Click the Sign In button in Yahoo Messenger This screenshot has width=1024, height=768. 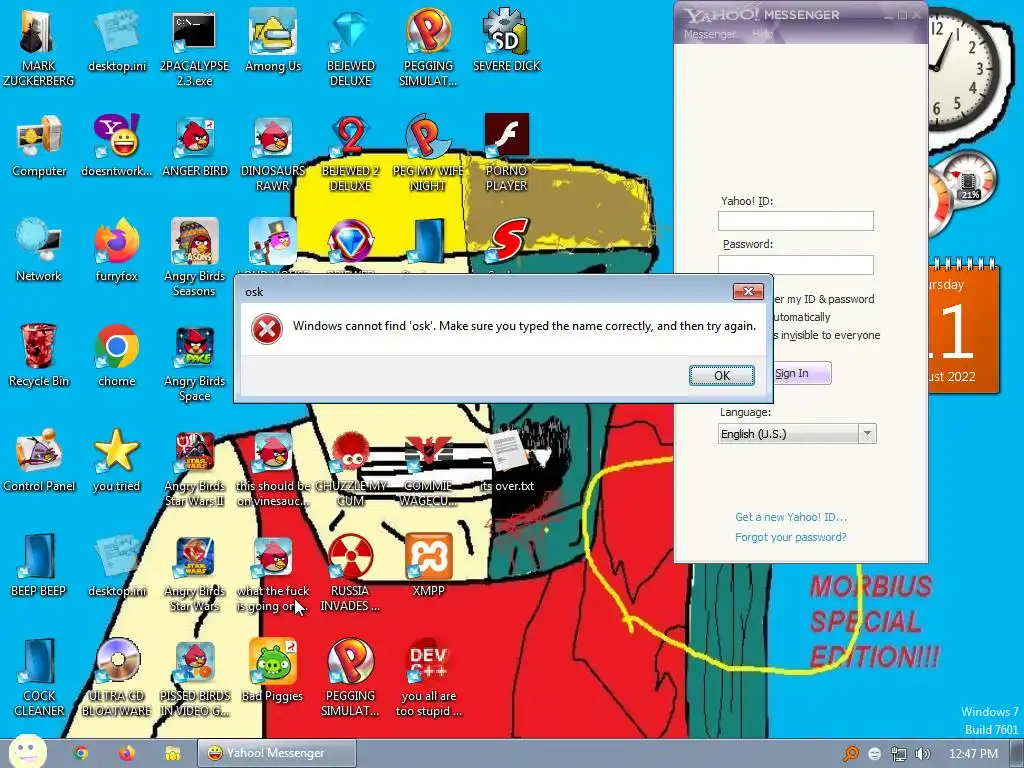pyautogui.click(x=801, y=373)
